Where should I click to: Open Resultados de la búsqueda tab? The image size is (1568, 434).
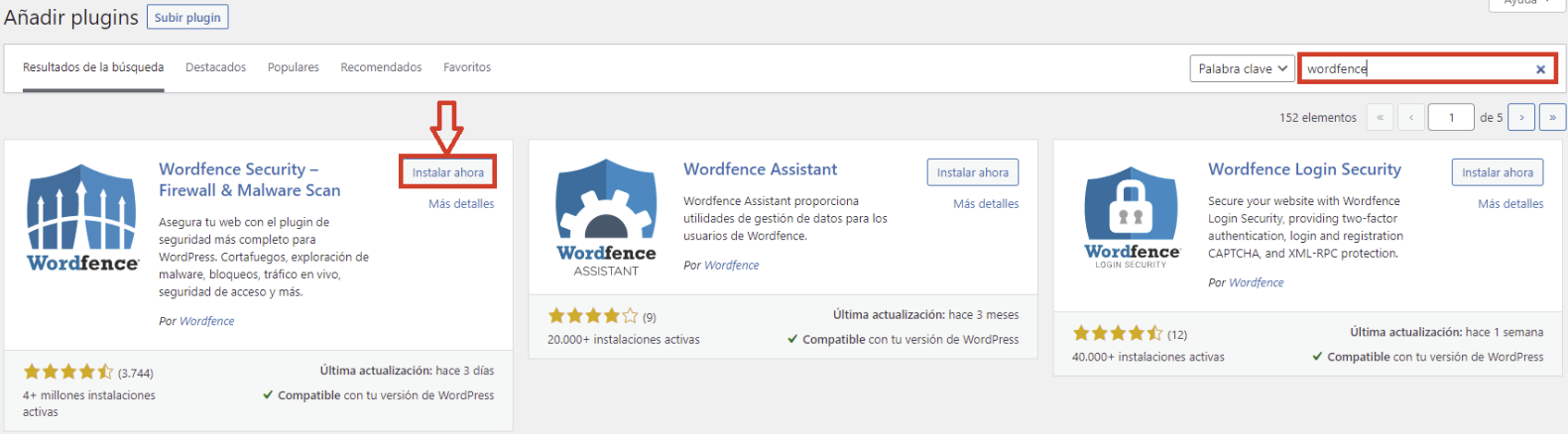pyautogui.click(x=93, y=67)
